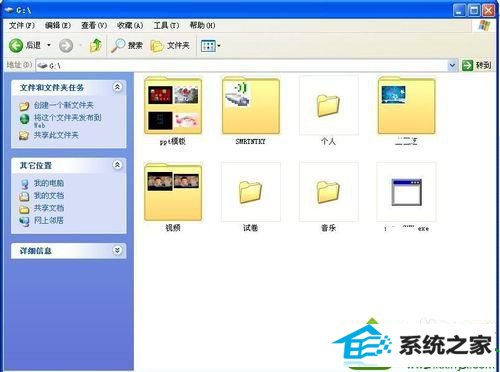500x372 pixels.
Task: Go back with the green Back arrow
Action: coord(16,45)
